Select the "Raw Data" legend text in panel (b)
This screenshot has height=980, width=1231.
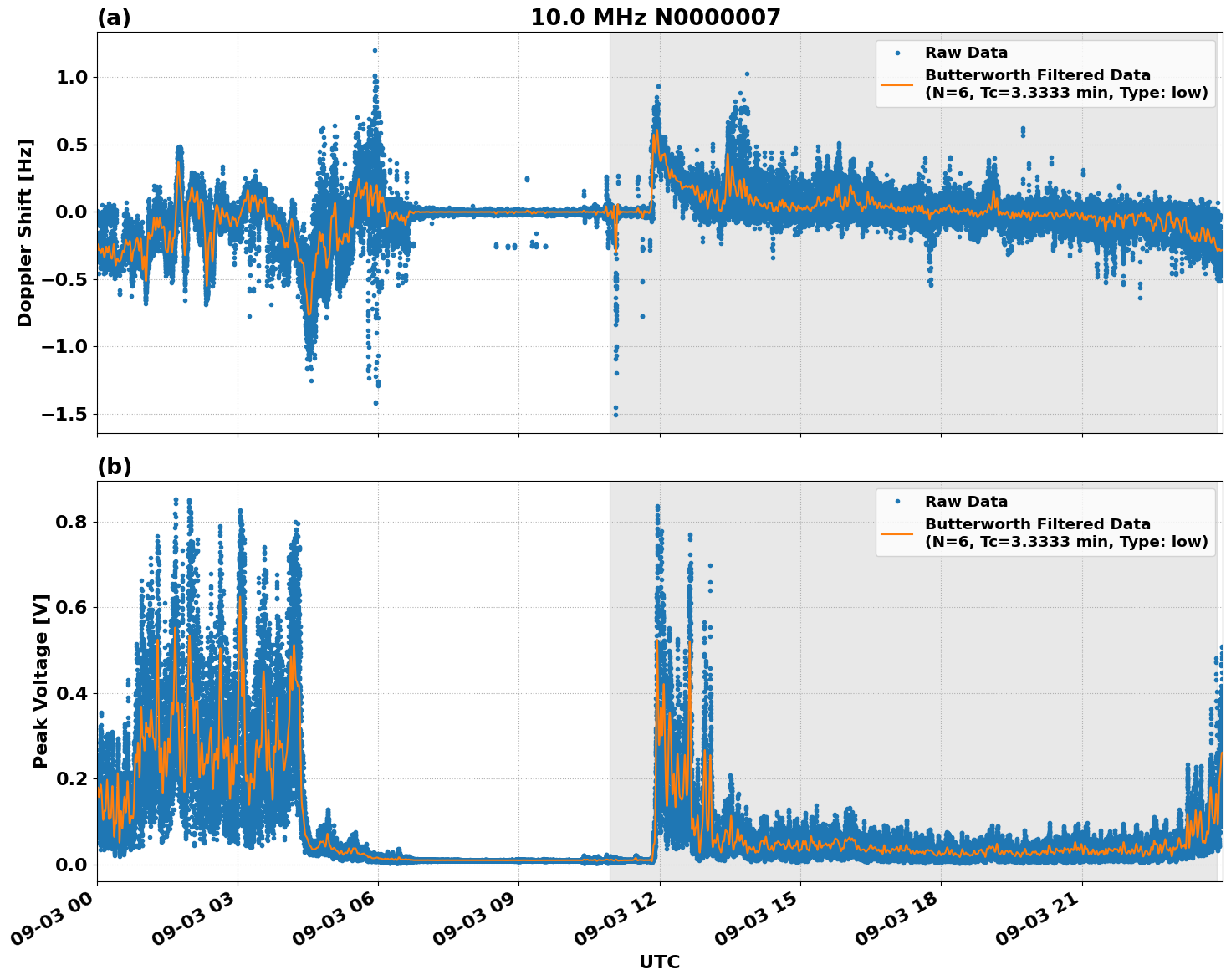point(966,502)
